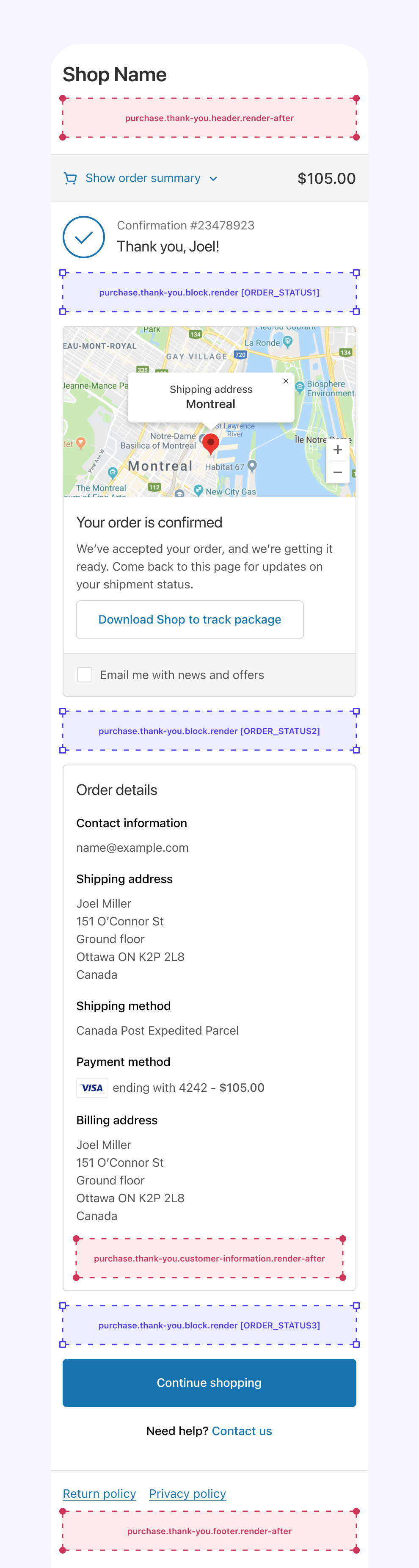
Task: Open the Return policy link
Action: (x=99, y=1494)
